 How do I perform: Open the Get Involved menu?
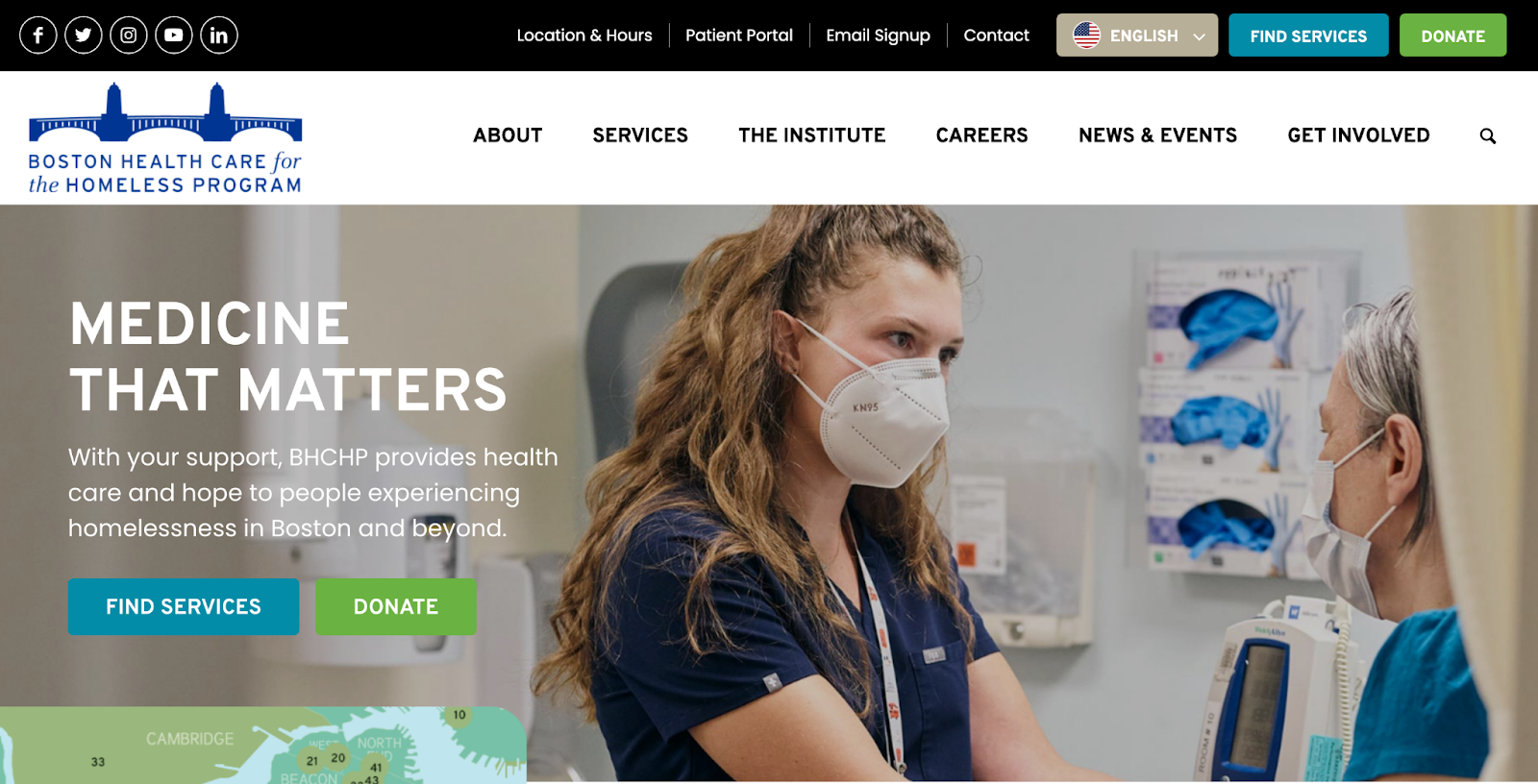(x=1359, y=135)
